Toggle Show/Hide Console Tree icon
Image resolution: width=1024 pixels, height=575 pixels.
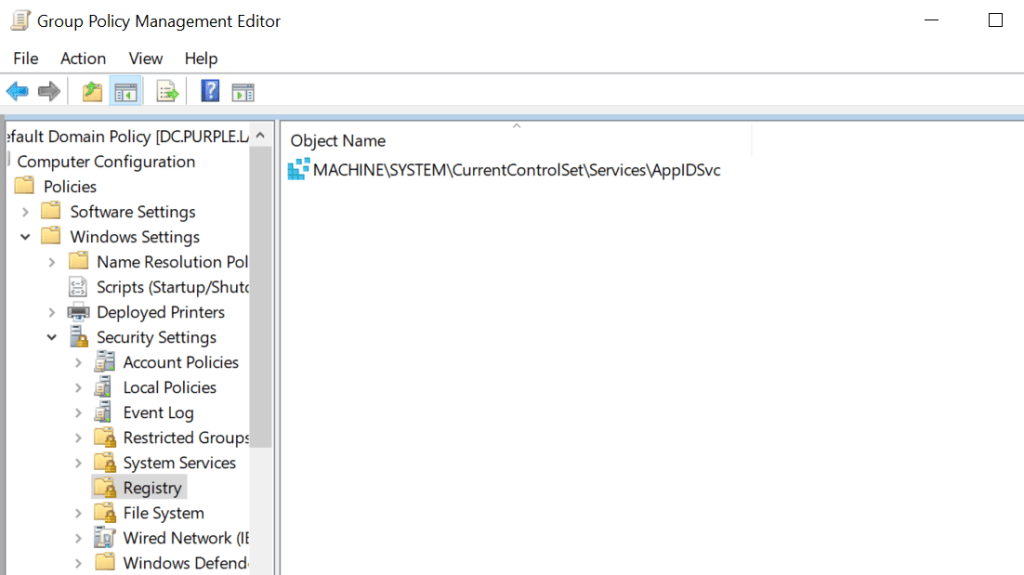tap(125, 92)
